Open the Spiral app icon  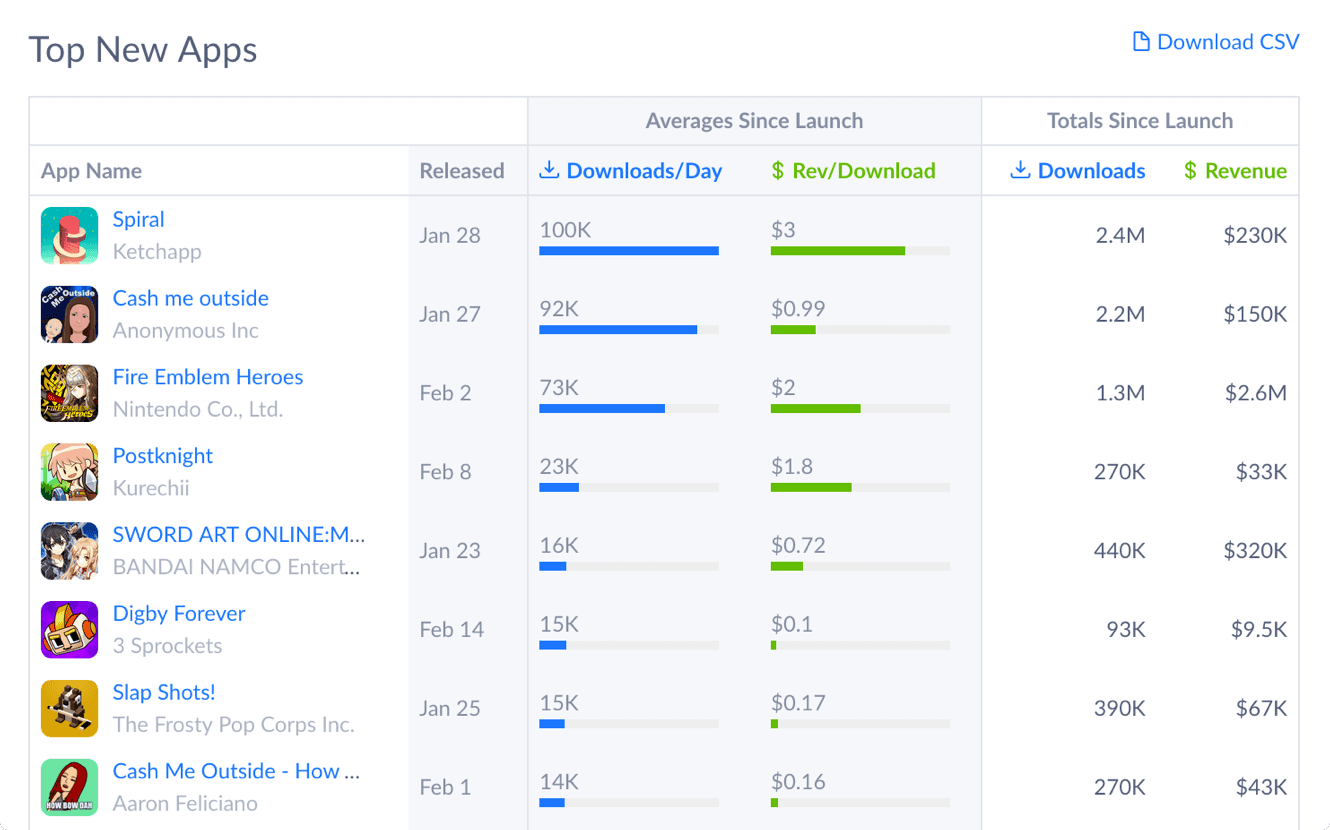click(69, 235)
